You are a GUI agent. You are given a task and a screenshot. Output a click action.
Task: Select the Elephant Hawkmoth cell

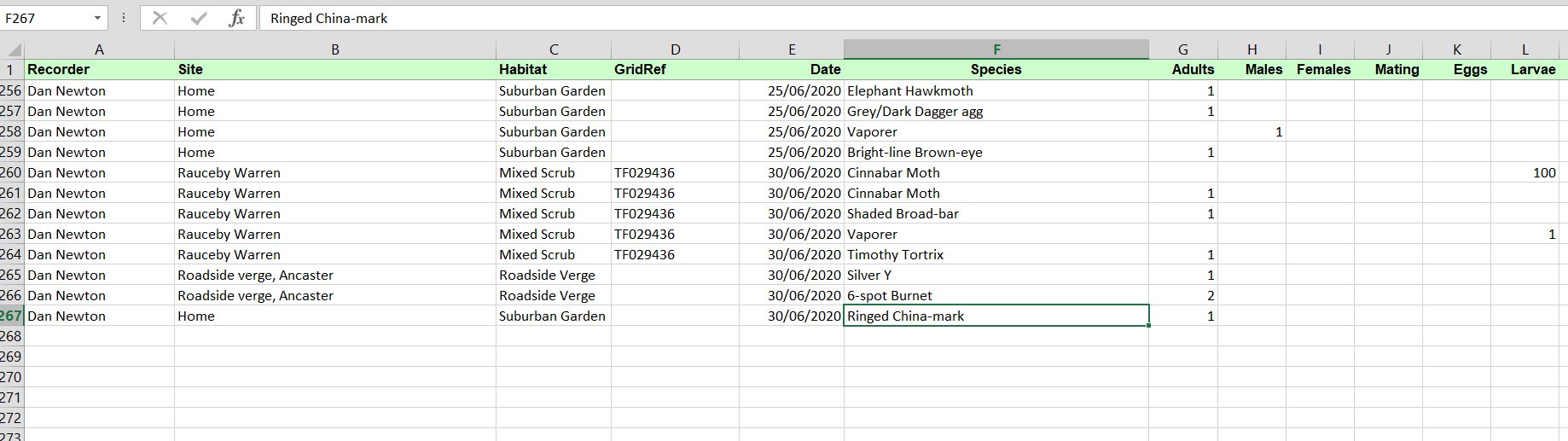996,90
